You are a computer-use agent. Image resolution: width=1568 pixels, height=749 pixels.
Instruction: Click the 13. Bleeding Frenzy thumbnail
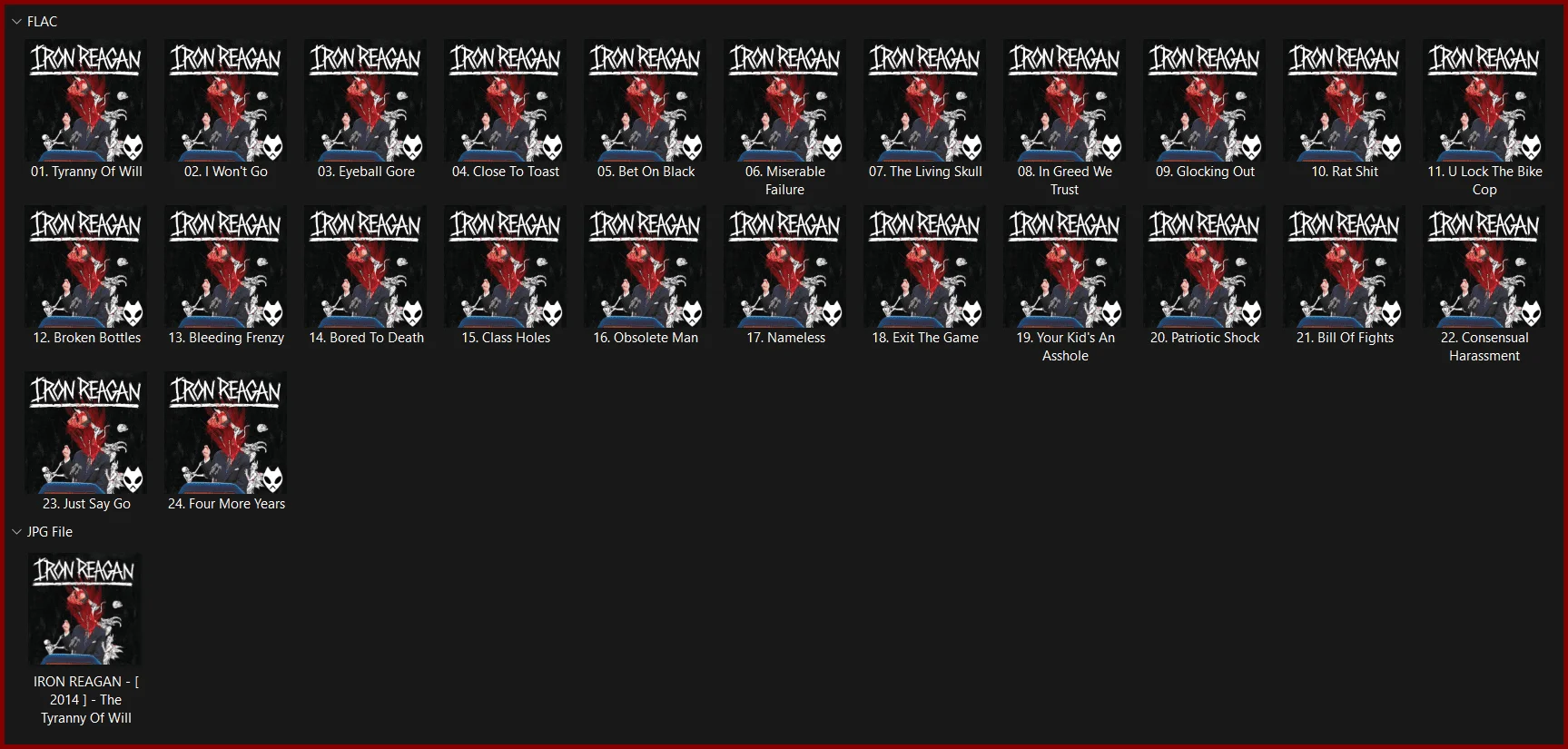click(x=226, y=267)
